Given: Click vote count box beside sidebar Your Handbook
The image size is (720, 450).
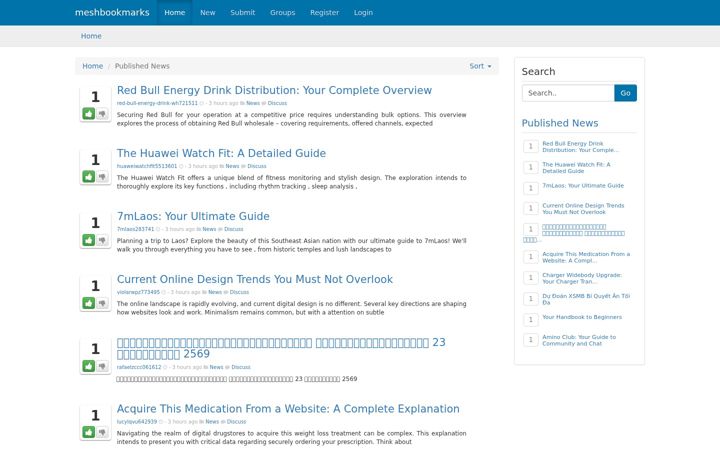Looking at the screenshot, I should (x=530, y=320).
